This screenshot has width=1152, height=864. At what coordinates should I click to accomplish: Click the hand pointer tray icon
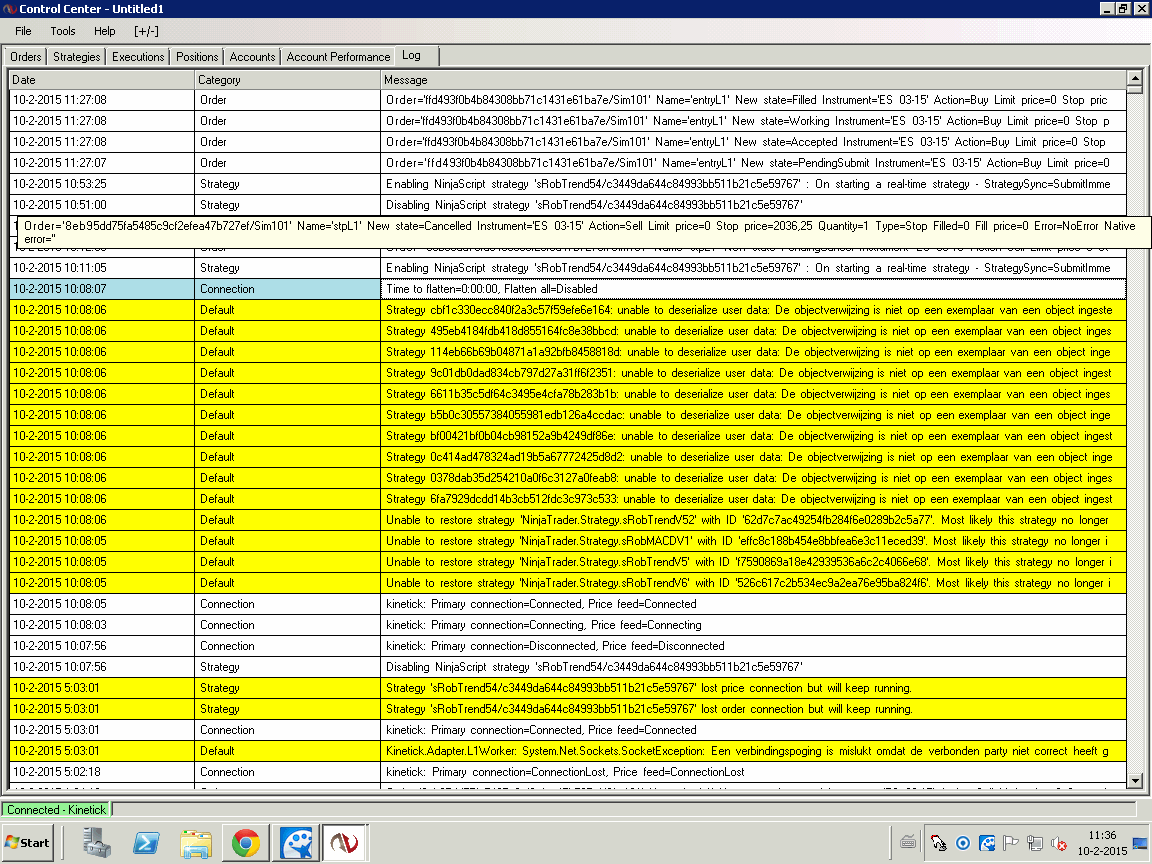[938, 843]
